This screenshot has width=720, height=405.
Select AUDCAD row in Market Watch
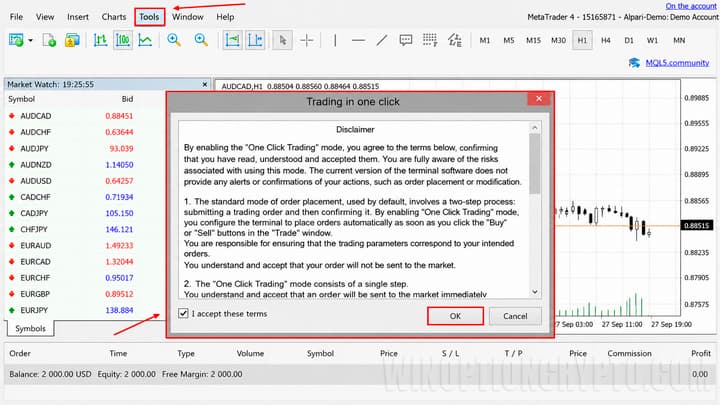(x=85, y=116)
